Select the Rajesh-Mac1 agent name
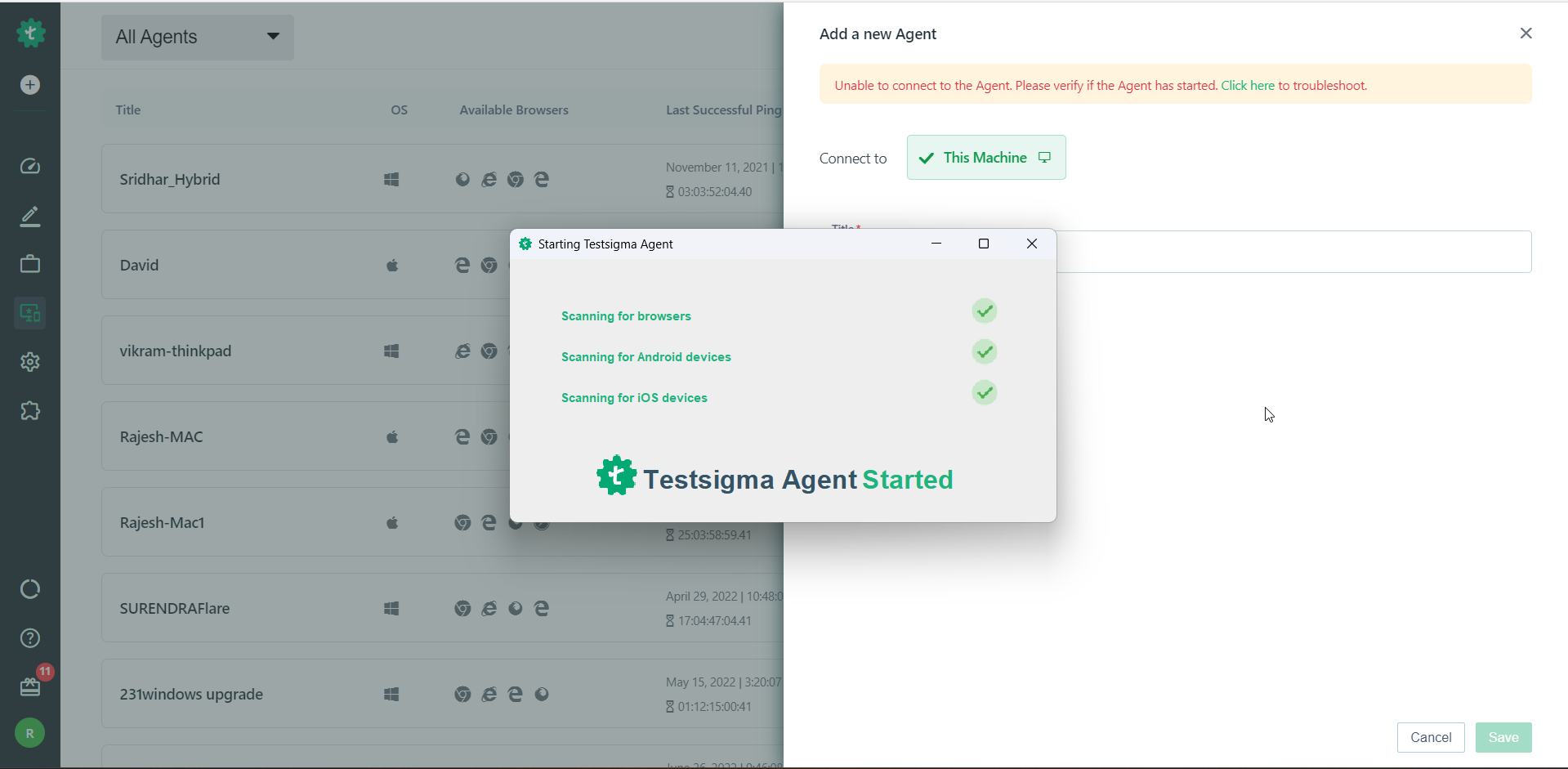 [162, 523]
